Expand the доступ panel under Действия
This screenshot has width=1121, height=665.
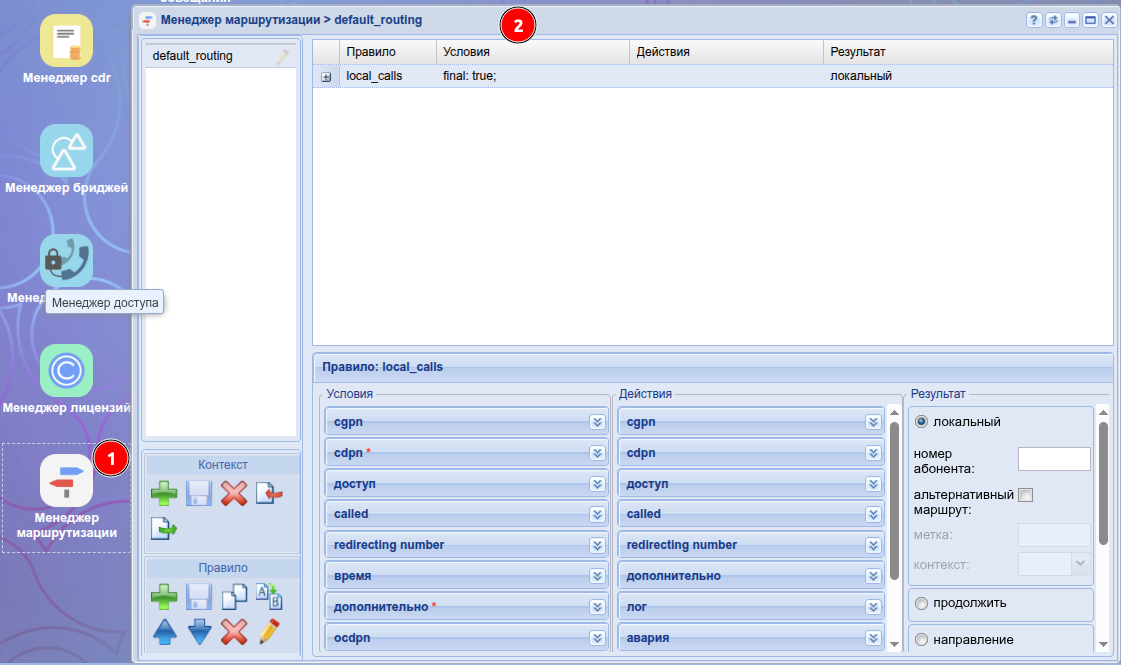(873, 484)
